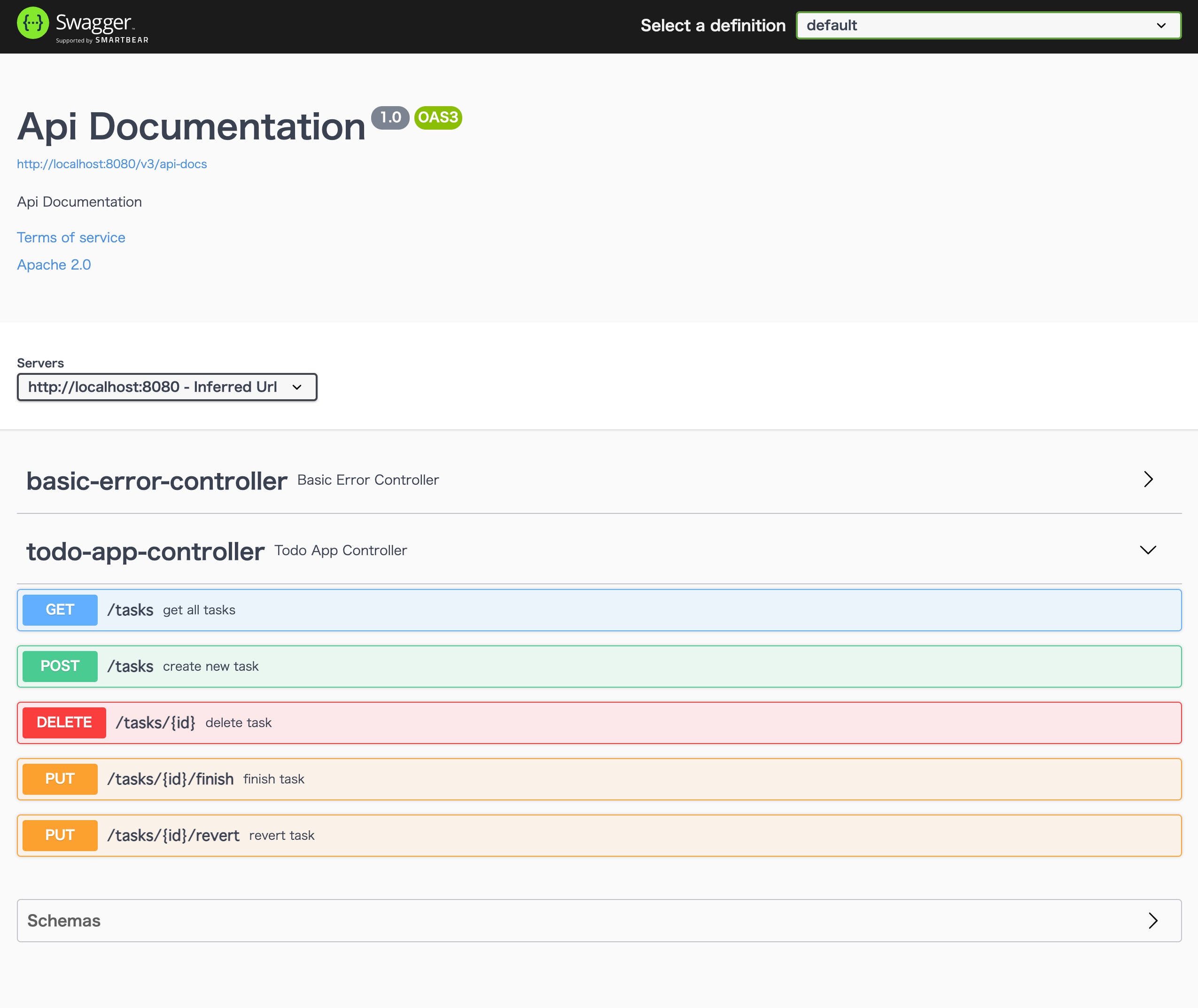1198x1008 pixels.
Task: Click the 'Basic Error Controller' description
Action: click(368, 480)
